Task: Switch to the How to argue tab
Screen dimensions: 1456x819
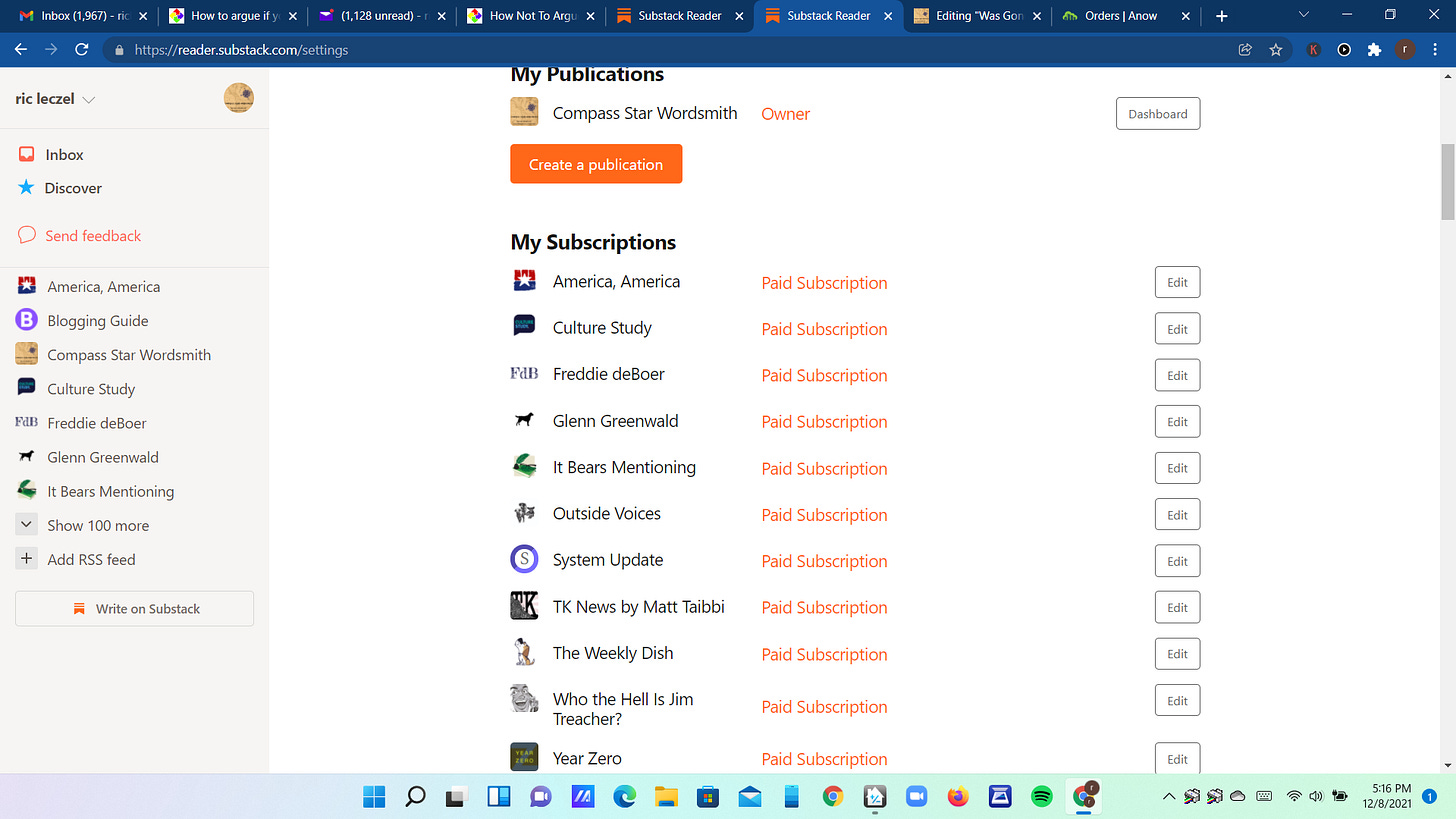Action: point(231,16)
